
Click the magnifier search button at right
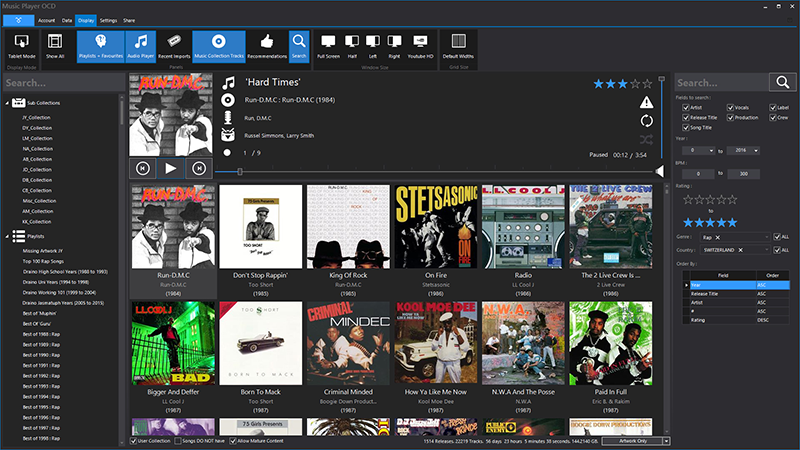tap(783, 82)
